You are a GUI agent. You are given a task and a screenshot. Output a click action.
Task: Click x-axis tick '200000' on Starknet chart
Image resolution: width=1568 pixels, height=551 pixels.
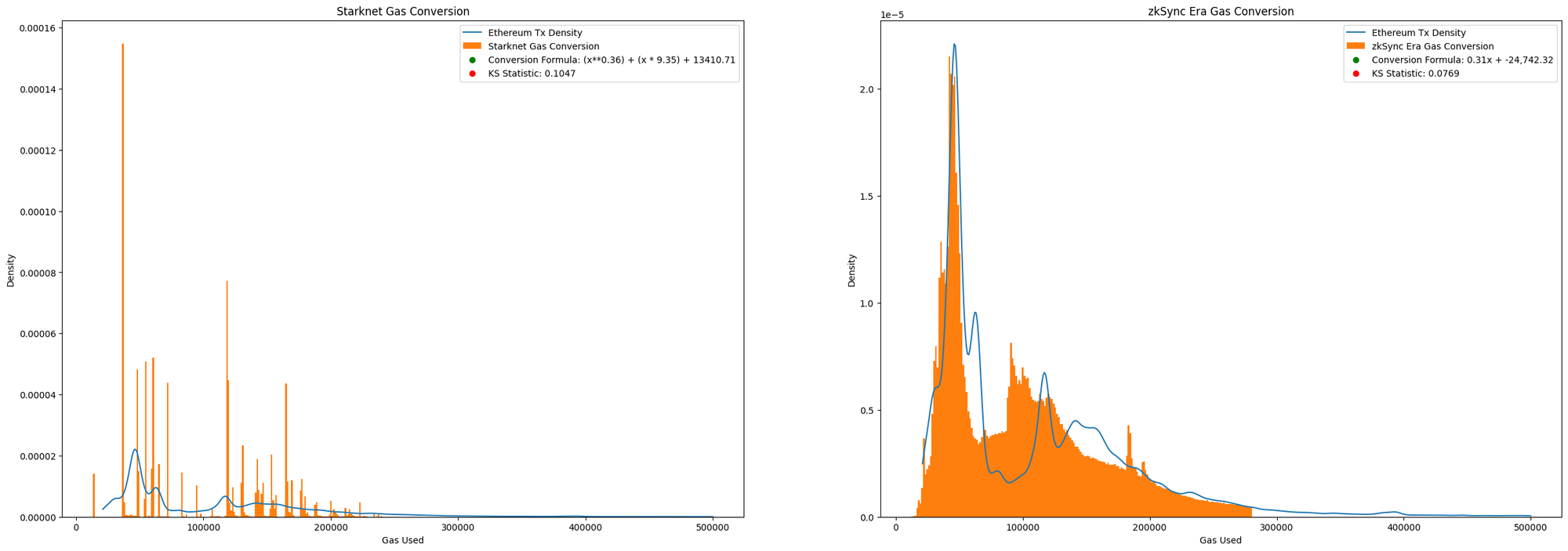click(x=331, y=527)
